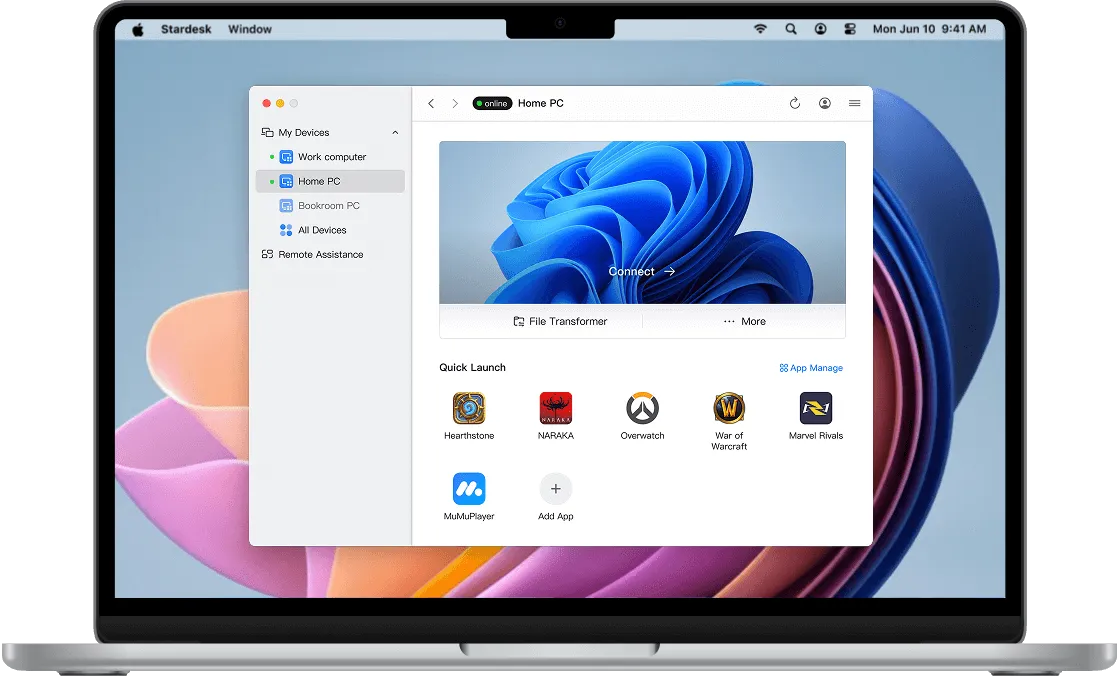Collapse the My Devices section

pos(395,131)
